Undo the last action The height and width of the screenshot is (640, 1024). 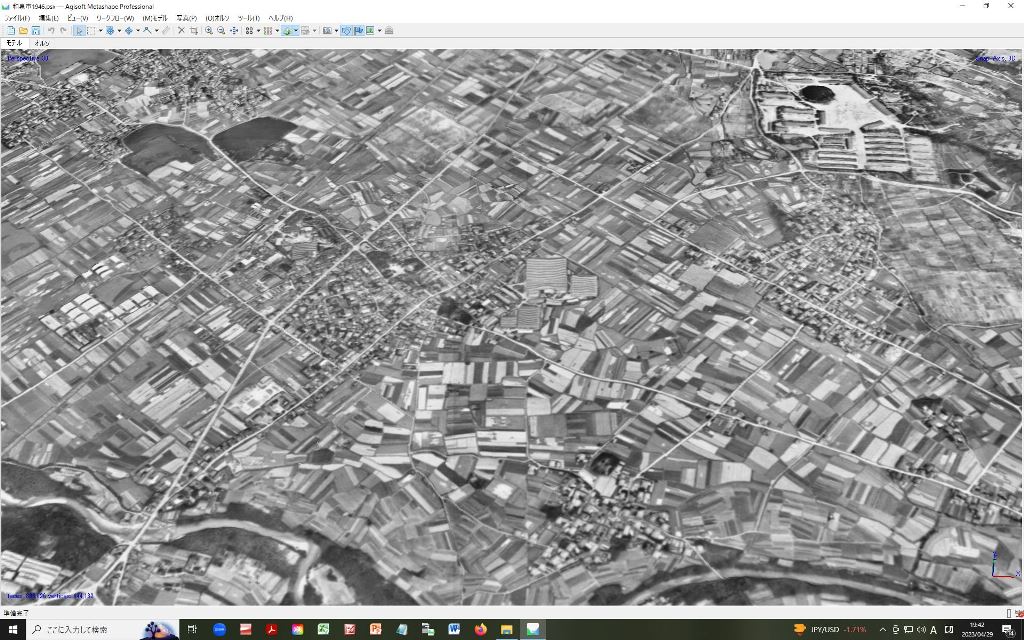(51, 31)
